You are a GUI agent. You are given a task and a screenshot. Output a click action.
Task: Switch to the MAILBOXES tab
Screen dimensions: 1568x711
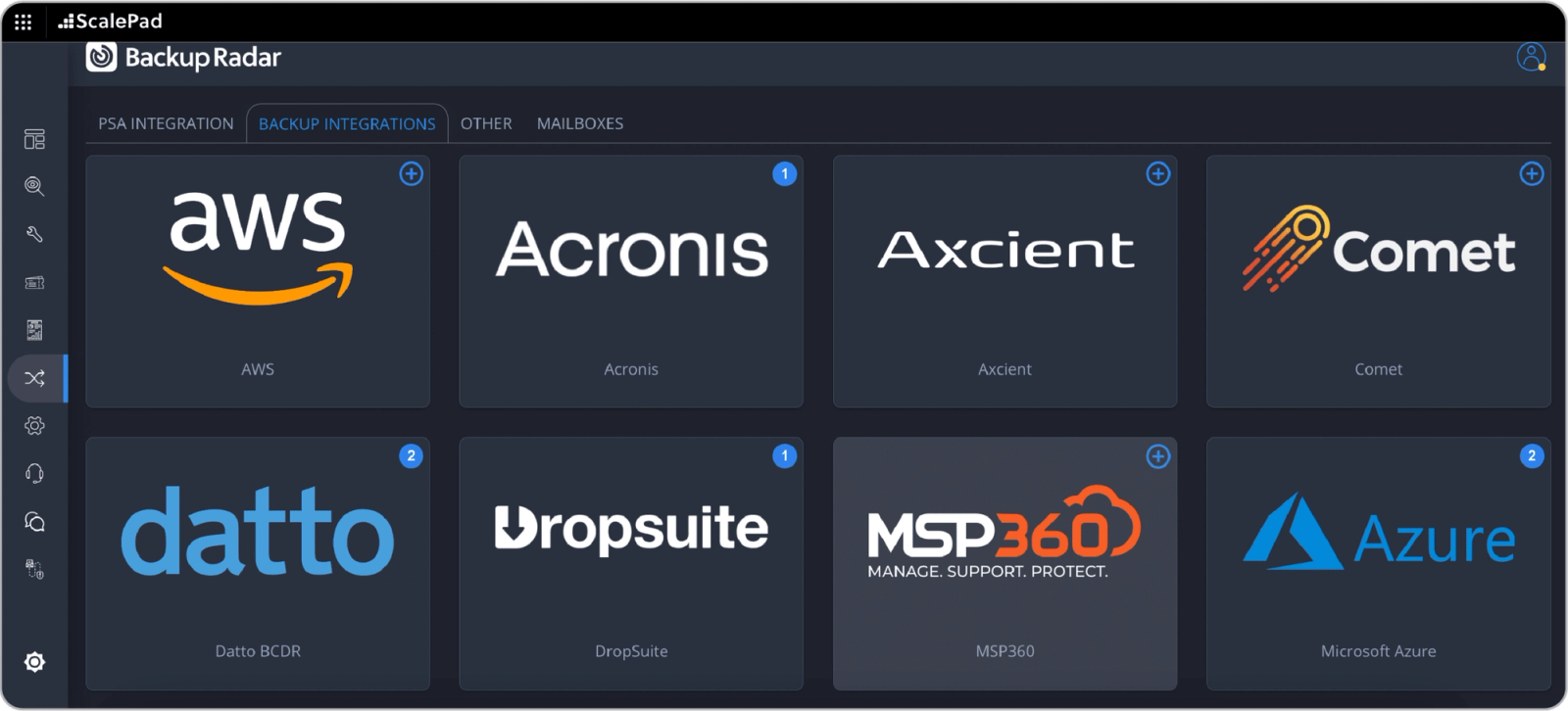coord(580,123)
